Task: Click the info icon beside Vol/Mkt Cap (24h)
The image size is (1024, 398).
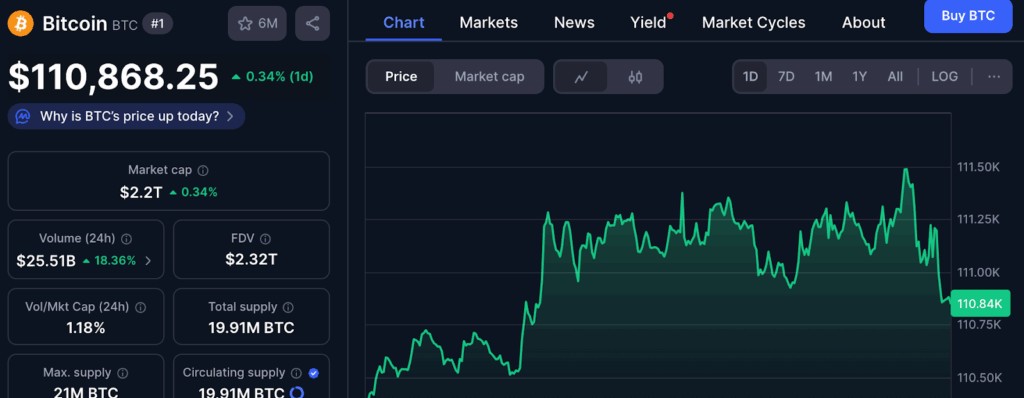Action: tap(140, 307)
